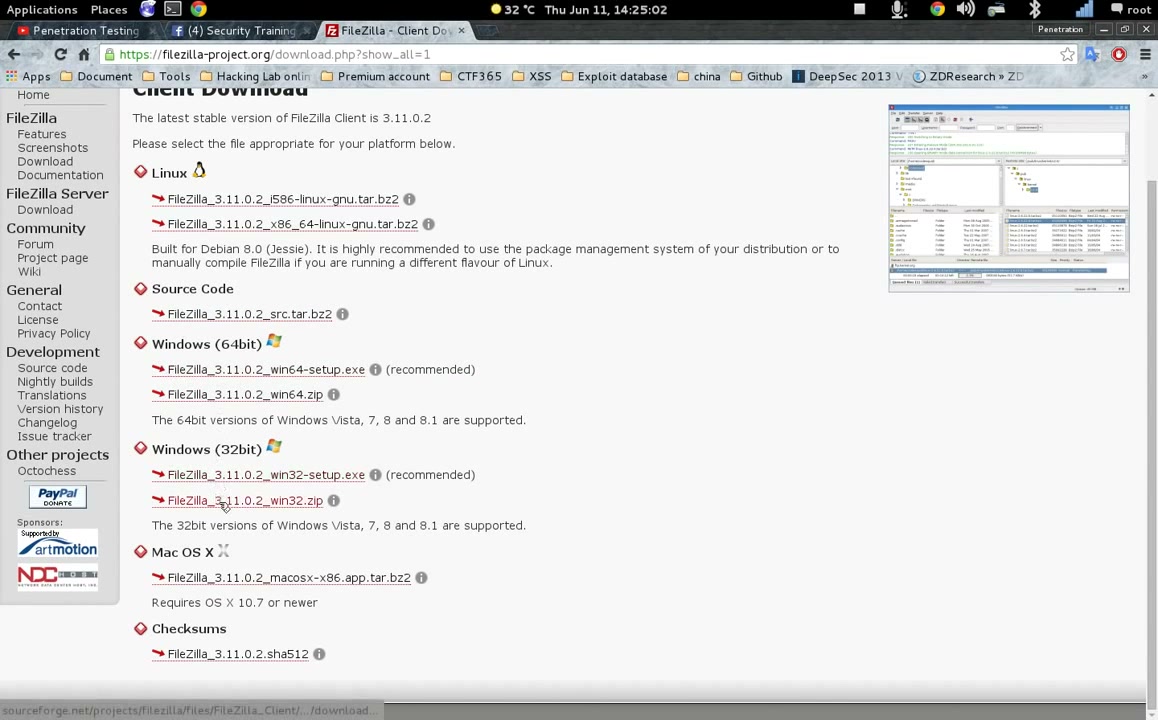Click the PayPal Donate button
The width and height of the screenshot is (1158, 720).
58,496
